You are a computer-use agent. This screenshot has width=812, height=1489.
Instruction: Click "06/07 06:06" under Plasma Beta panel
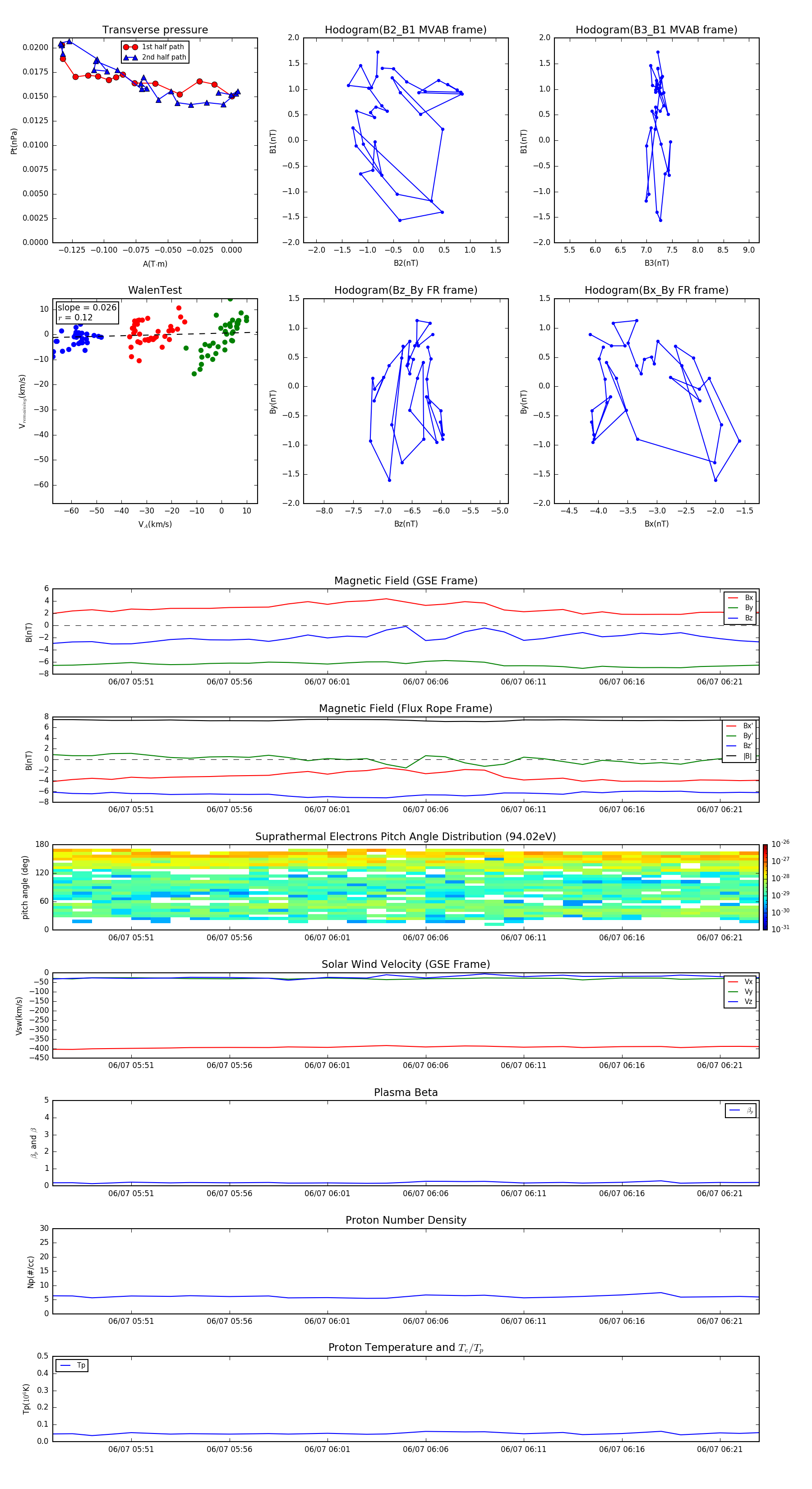[425, 1193]
